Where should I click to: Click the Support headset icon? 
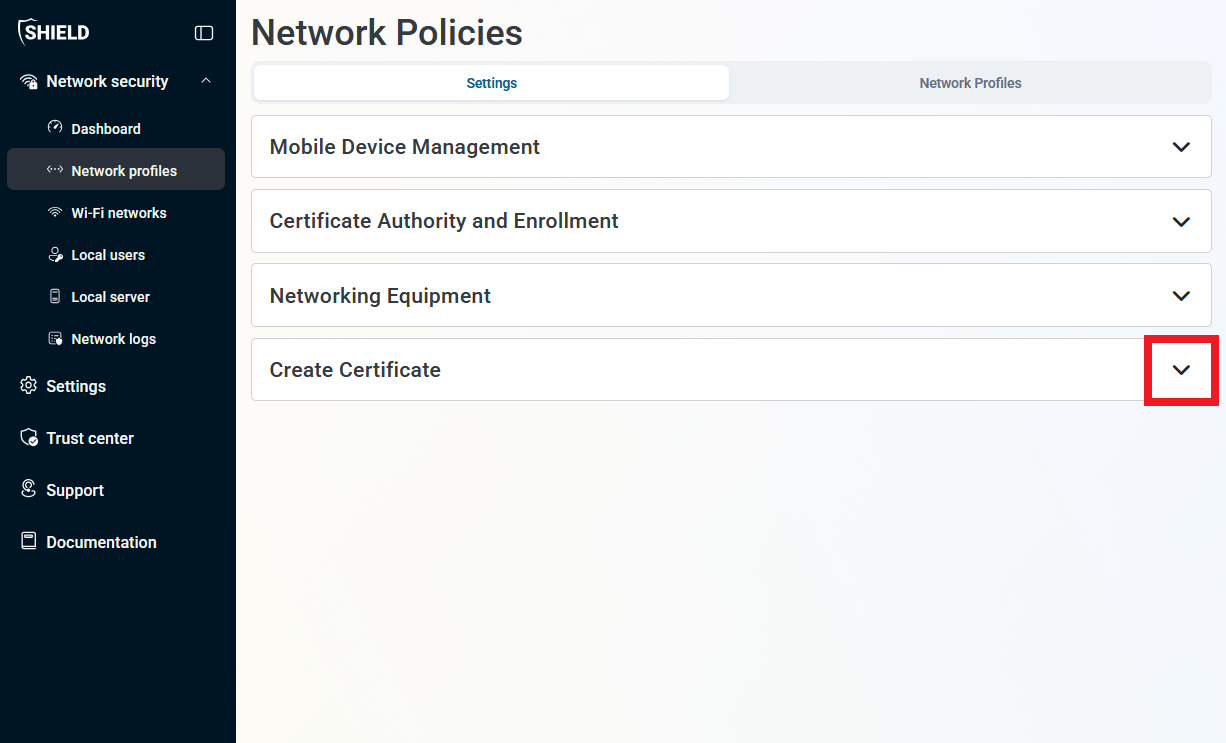coord(29,489)
